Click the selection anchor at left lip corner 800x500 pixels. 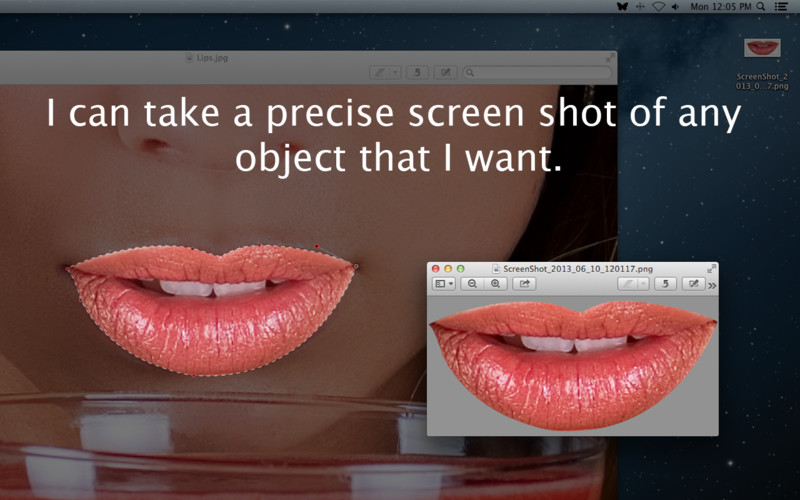coord(68,268)
